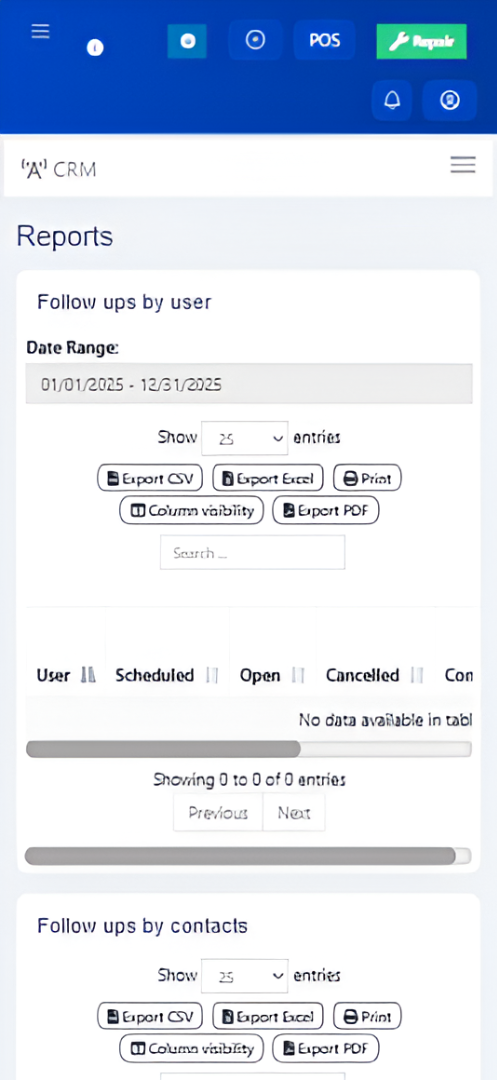Open the green Repair wrench button
The height and width of the screenshot is (1080, 497).
421,41
